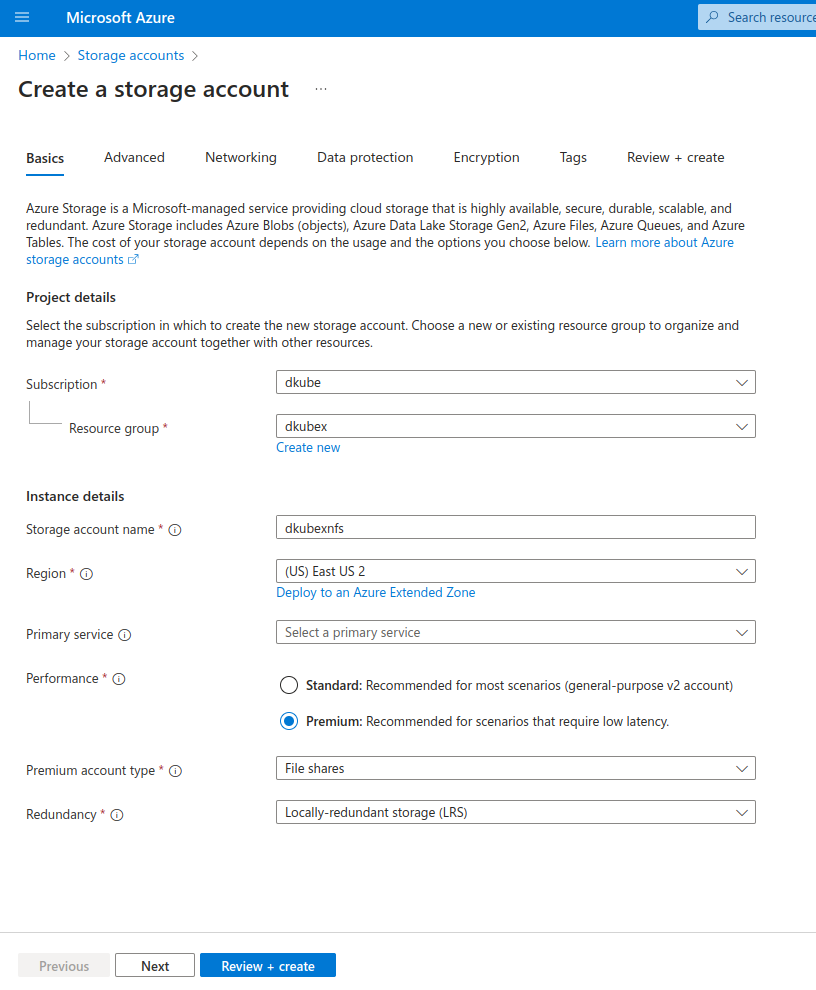Click the Review + create button

[x=268, y=966]
